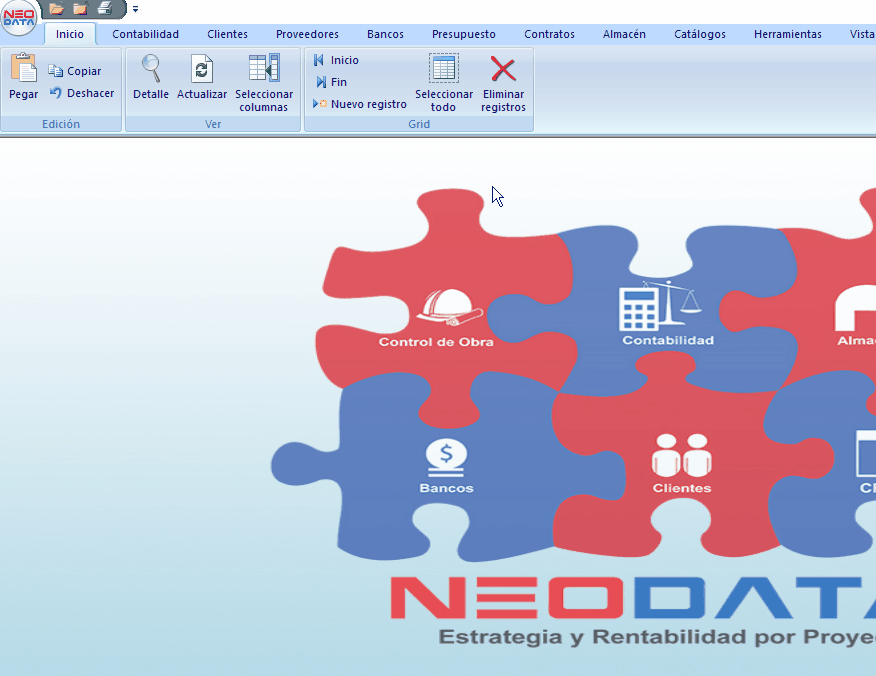876x676 pixels.
Task: Open the Herramientas ribbon tab
Action: tap(788, 34)
